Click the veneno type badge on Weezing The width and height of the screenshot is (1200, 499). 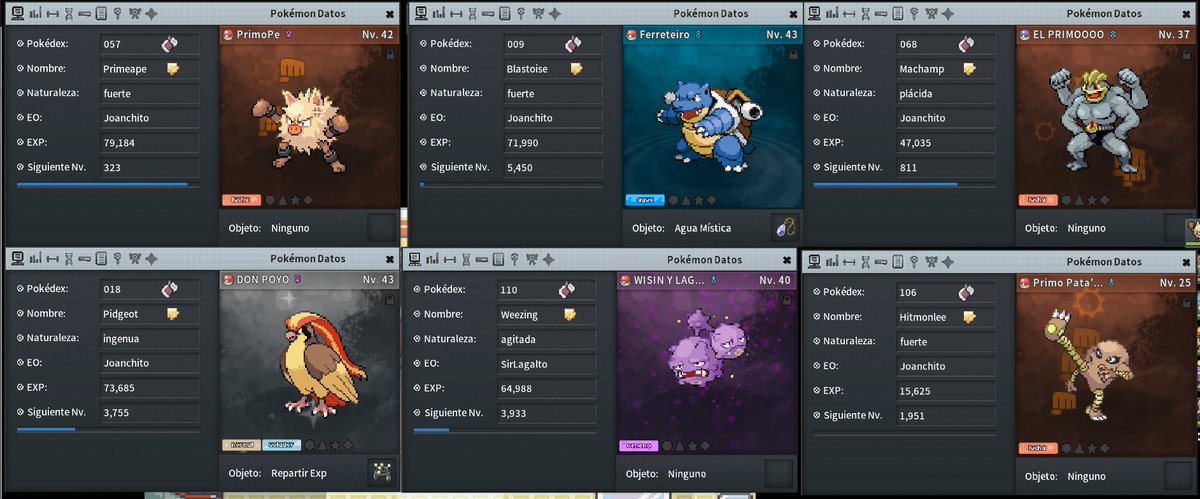pos(639,445)
